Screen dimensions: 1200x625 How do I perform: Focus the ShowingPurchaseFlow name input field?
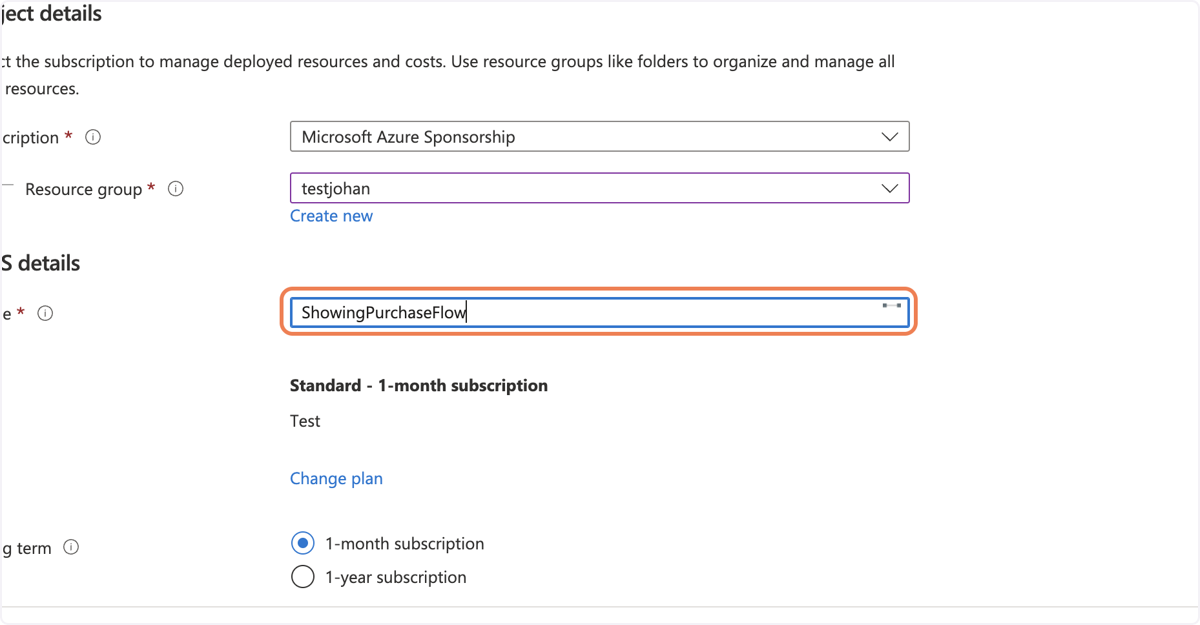[599, 313]
